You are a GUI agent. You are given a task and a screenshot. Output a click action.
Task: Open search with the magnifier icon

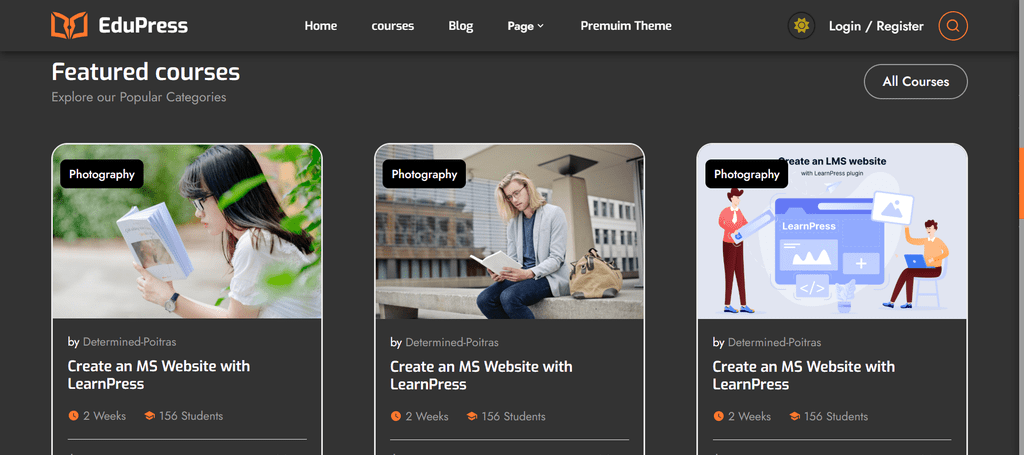tap(953, 26)
